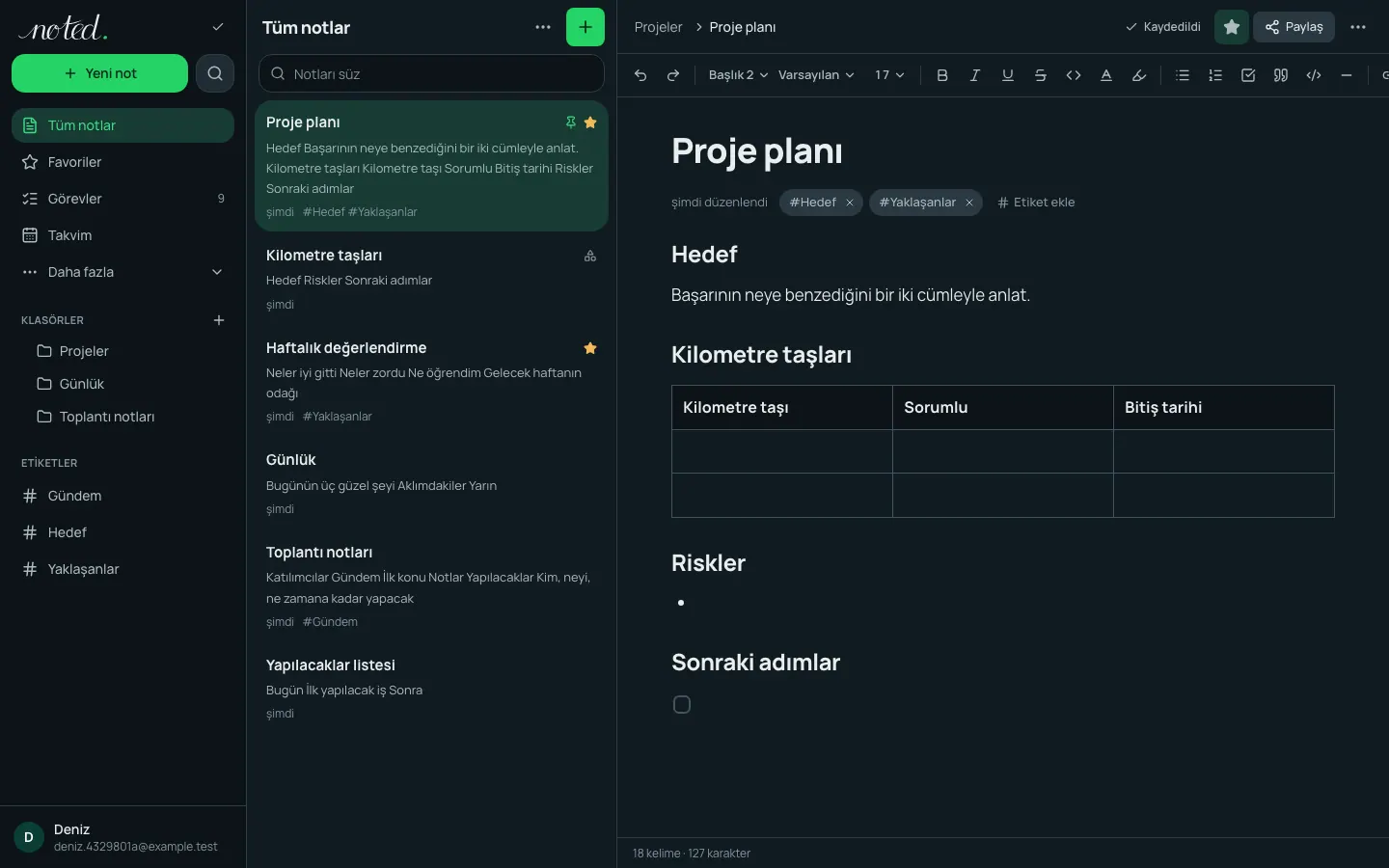
Task: Open the Başlık 2 style dropdown
Action: (x=738, y=75)
